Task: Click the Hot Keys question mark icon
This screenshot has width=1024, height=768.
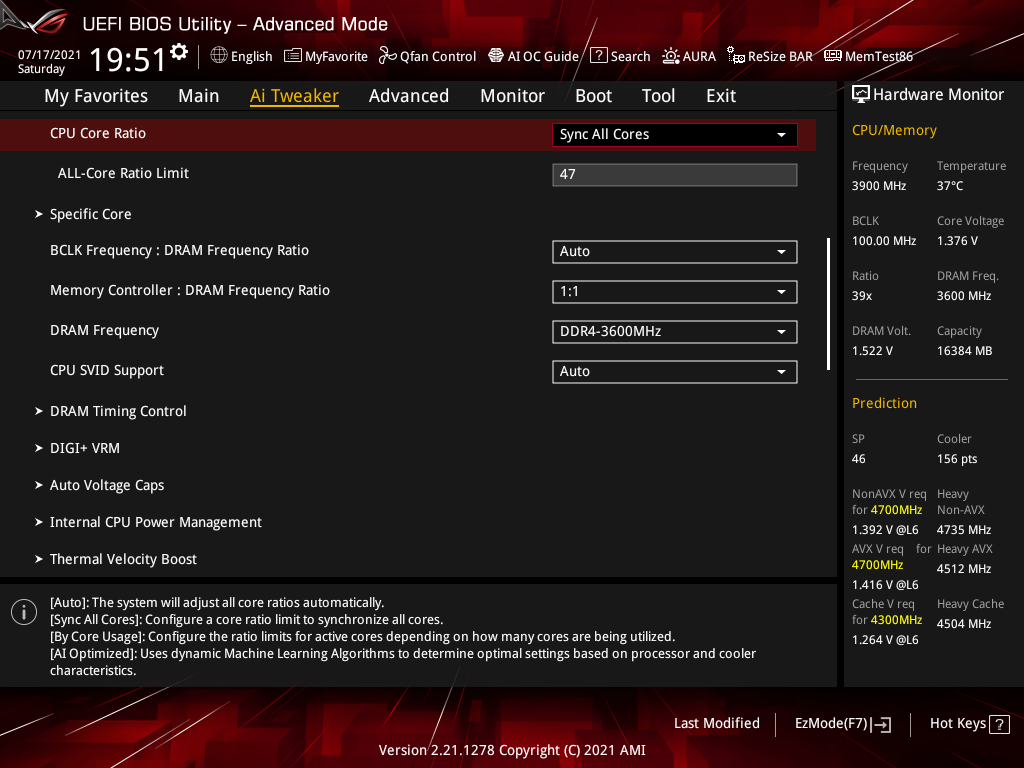Action: point(999,724)
